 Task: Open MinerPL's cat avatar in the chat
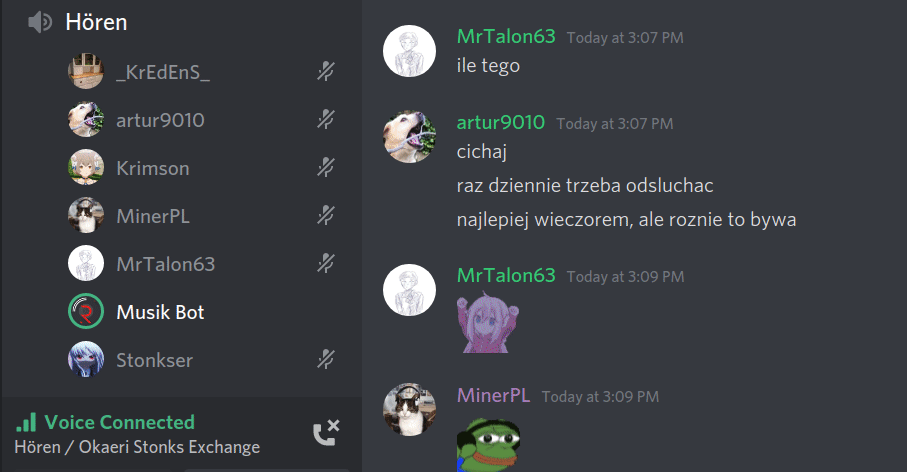(410, 409)
